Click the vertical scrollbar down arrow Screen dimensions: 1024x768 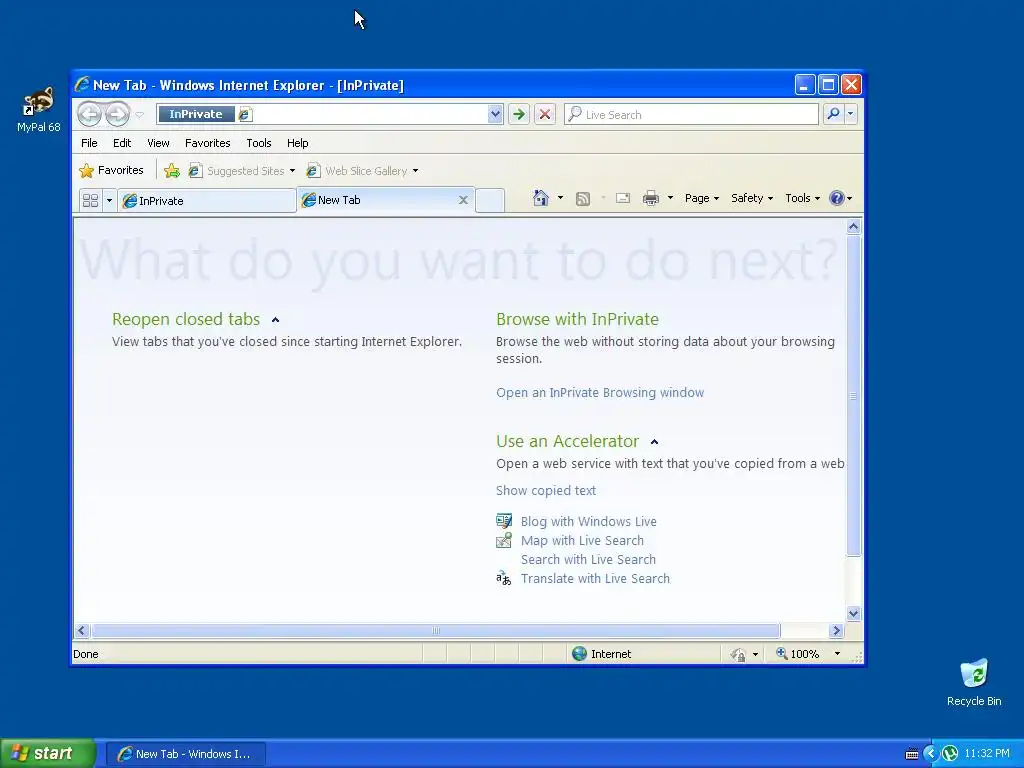[x=853, y=613]
